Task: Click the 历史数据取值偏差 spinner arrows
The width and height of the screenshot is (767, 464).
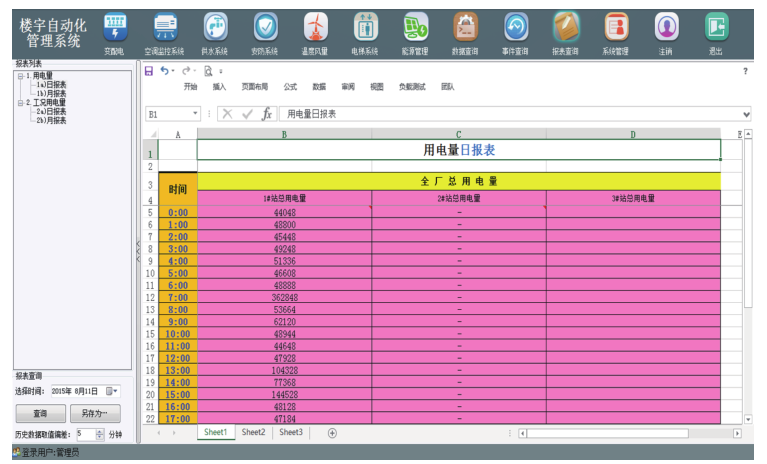Action: click(x=99, y=435)
